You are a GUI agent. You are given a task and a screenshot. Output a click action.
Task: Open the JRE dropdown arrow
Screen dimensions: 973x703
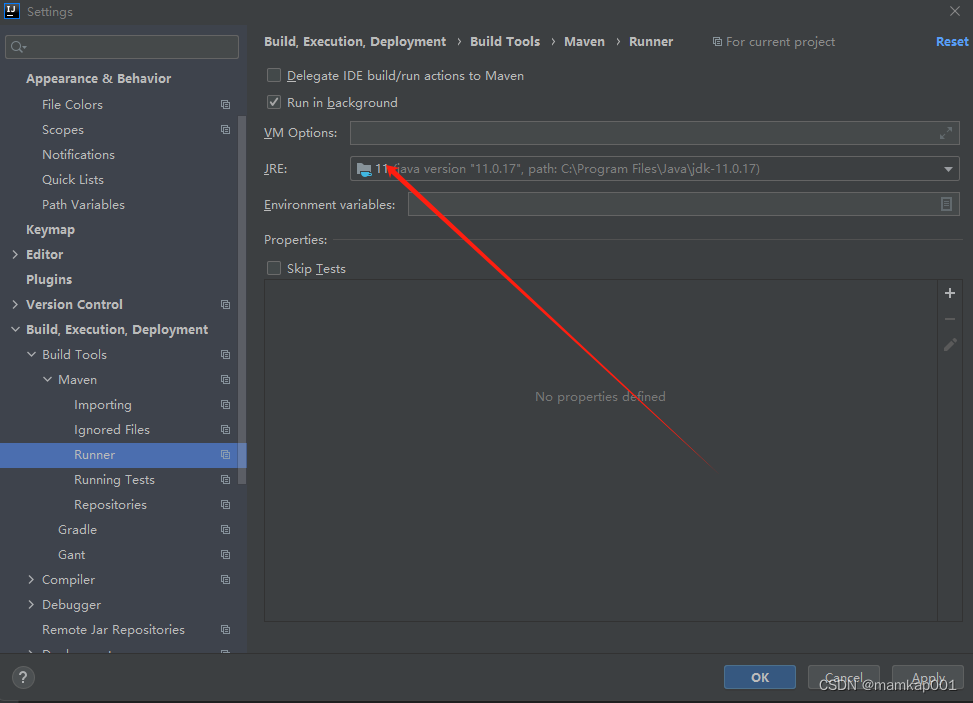click(x=948, y=169)
